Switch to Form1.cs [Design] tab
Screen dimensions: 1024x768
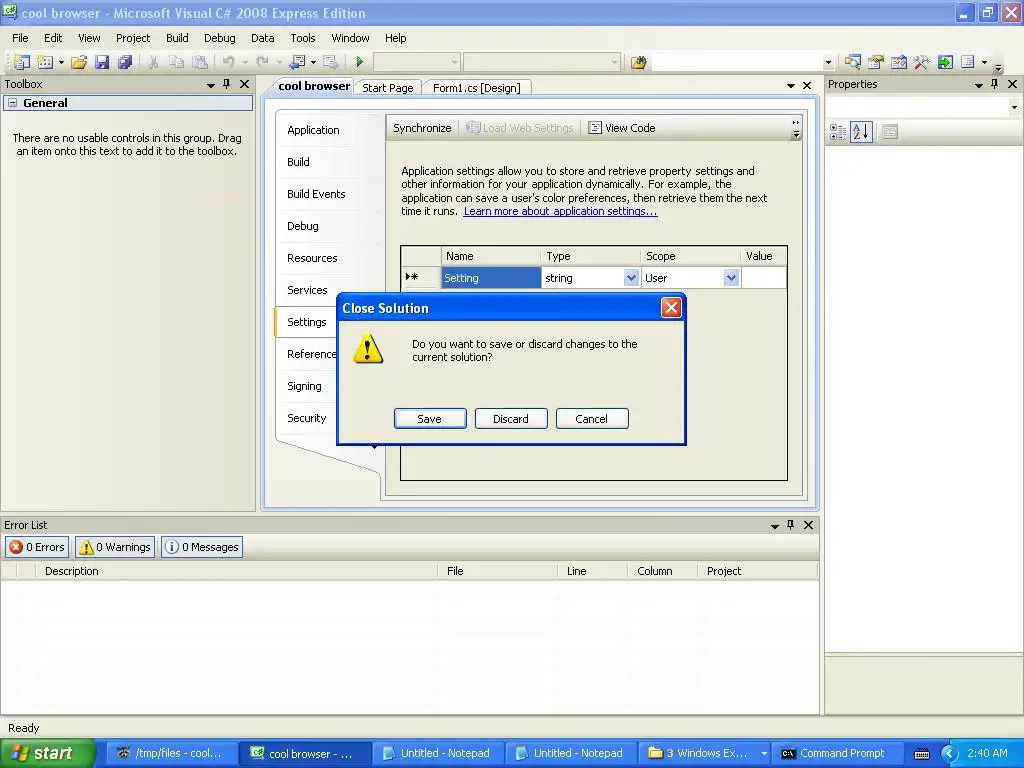point(477,88)
